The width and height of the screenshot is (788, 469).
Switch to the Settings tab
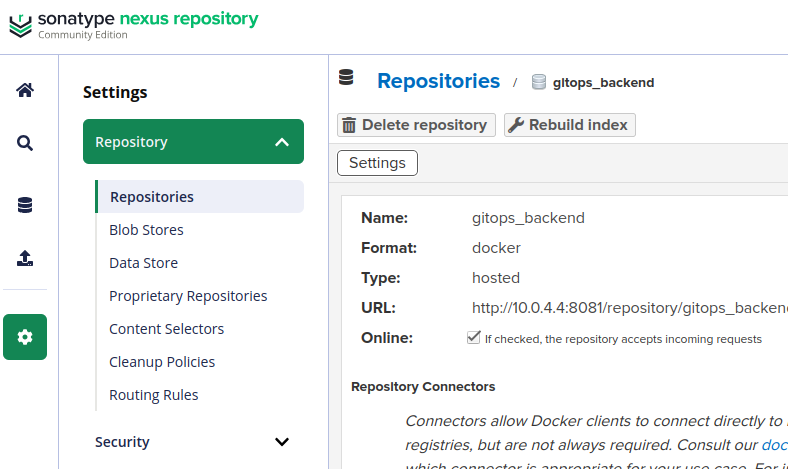pyautogui.click(x=377, y=163)
